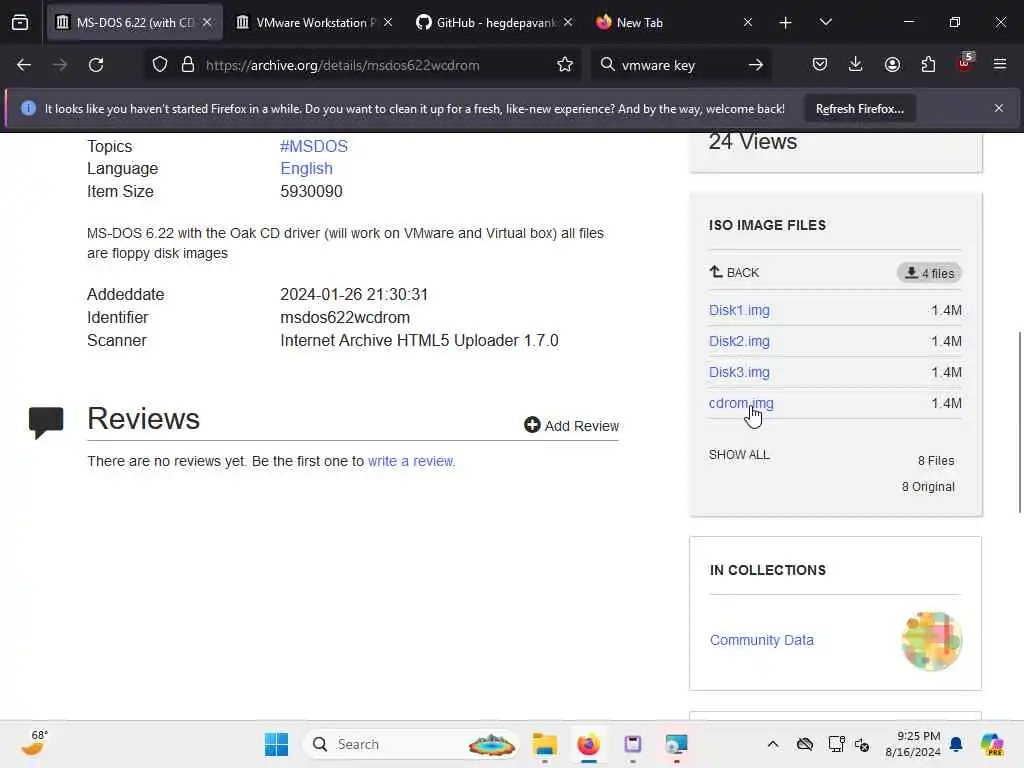The width and height of the screenshot is (1024, 768).
Task: Click Firefox icon in taskbar
Action: [x=589, y=744]
